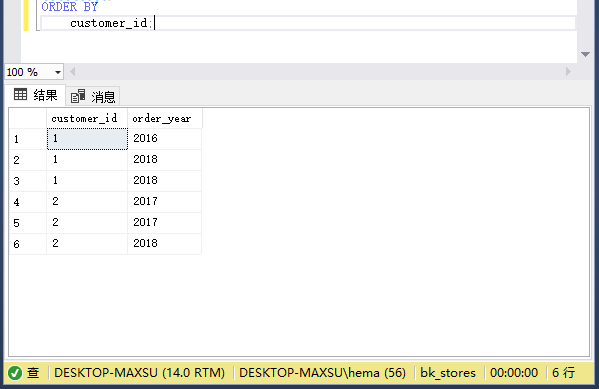This screenshot has width=599, height=389.
Task: Select the order_year column header
Action: click(165, 118)
